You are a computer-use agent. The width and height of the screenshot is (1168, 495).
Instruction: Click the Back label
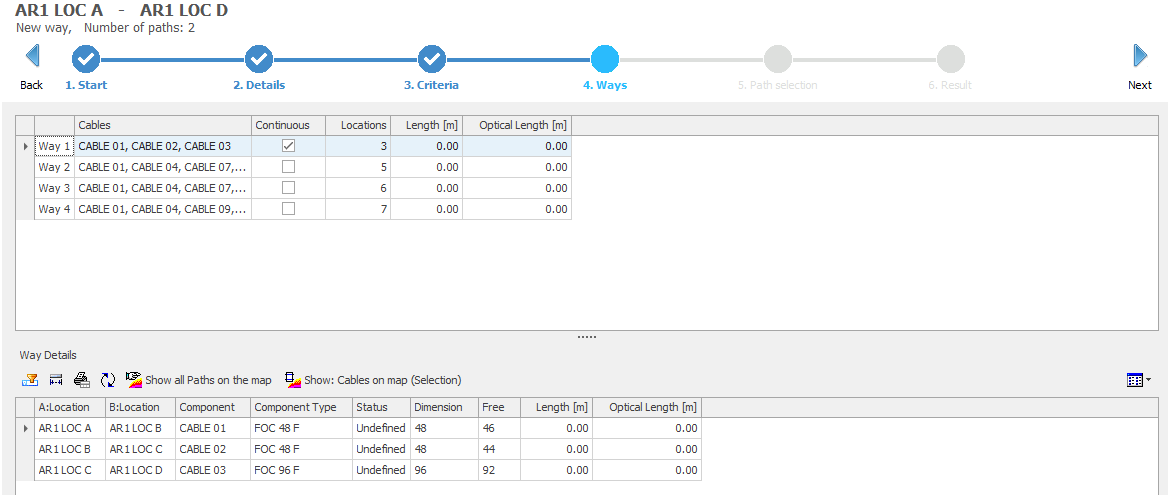pos(31,85)
